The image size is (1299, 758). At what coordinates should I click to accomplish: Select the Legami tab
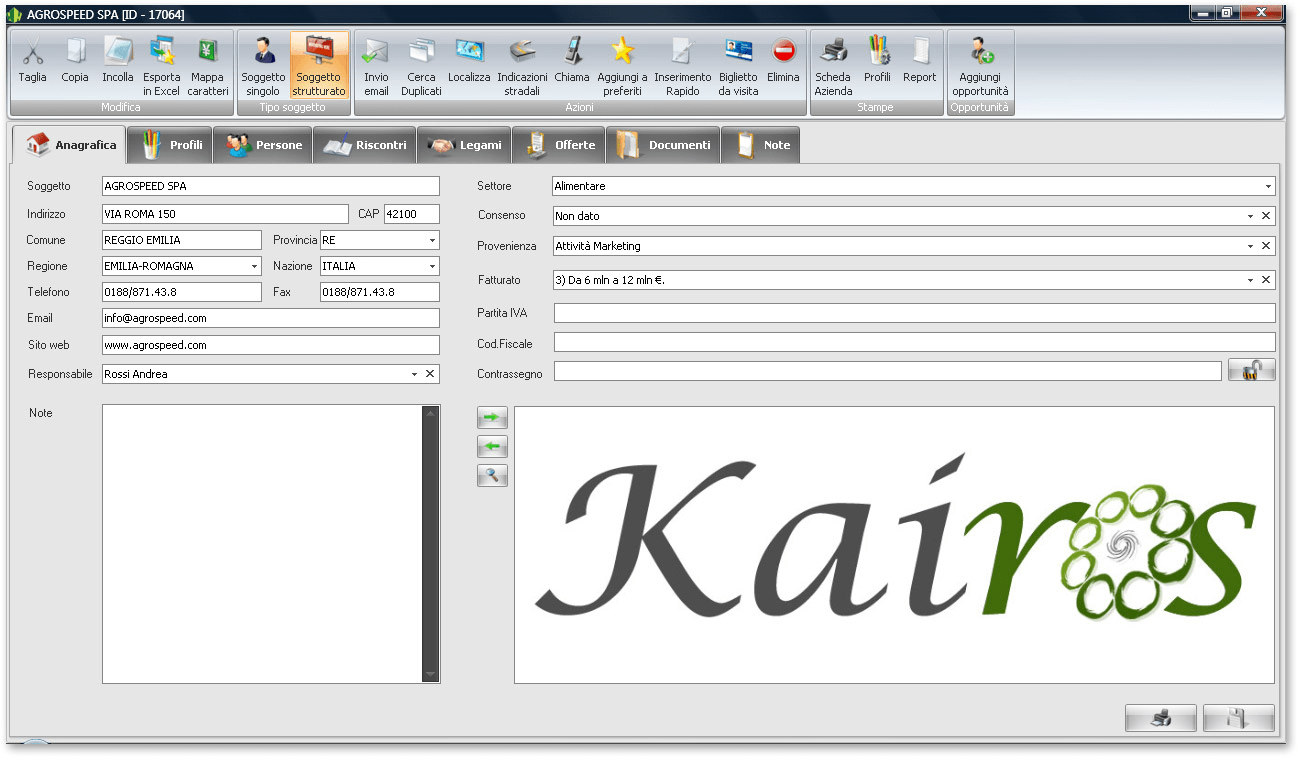(464, 145)
